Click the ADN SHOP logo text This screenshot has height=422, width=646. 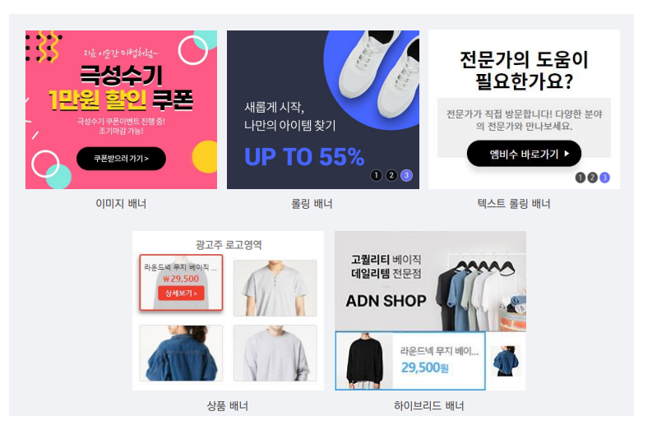tap(386, 301)
